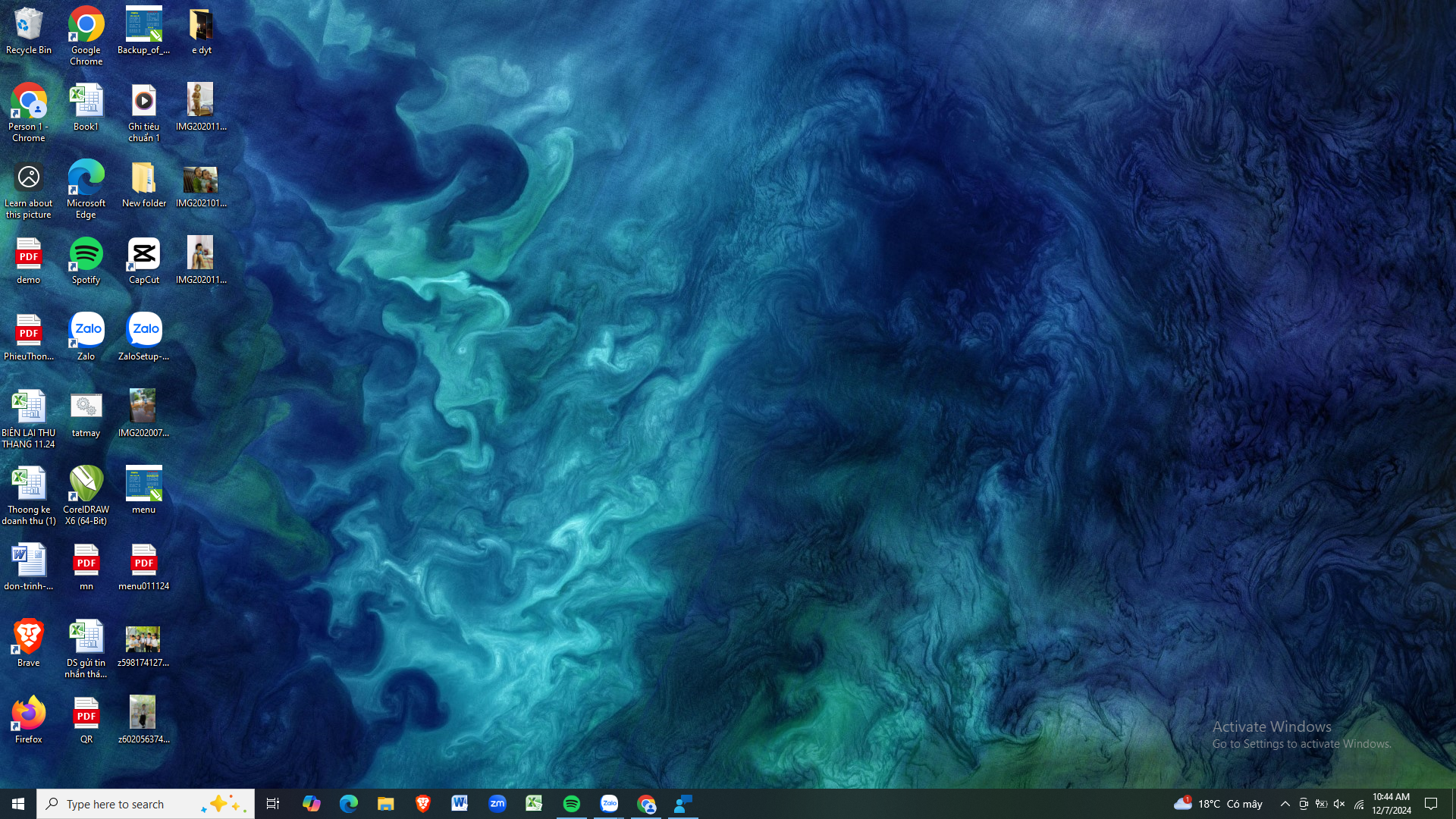Expand the hidden system tray icons
1456x819 pixels.
tap(1285, 804)
